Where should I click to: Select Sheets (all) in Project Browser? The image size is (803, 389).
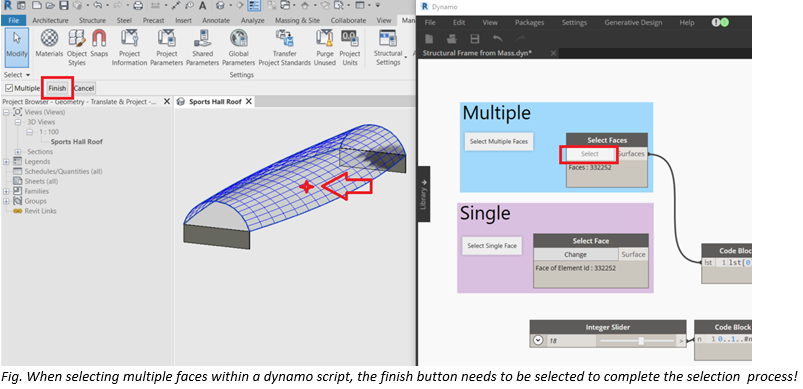point(41,181)
